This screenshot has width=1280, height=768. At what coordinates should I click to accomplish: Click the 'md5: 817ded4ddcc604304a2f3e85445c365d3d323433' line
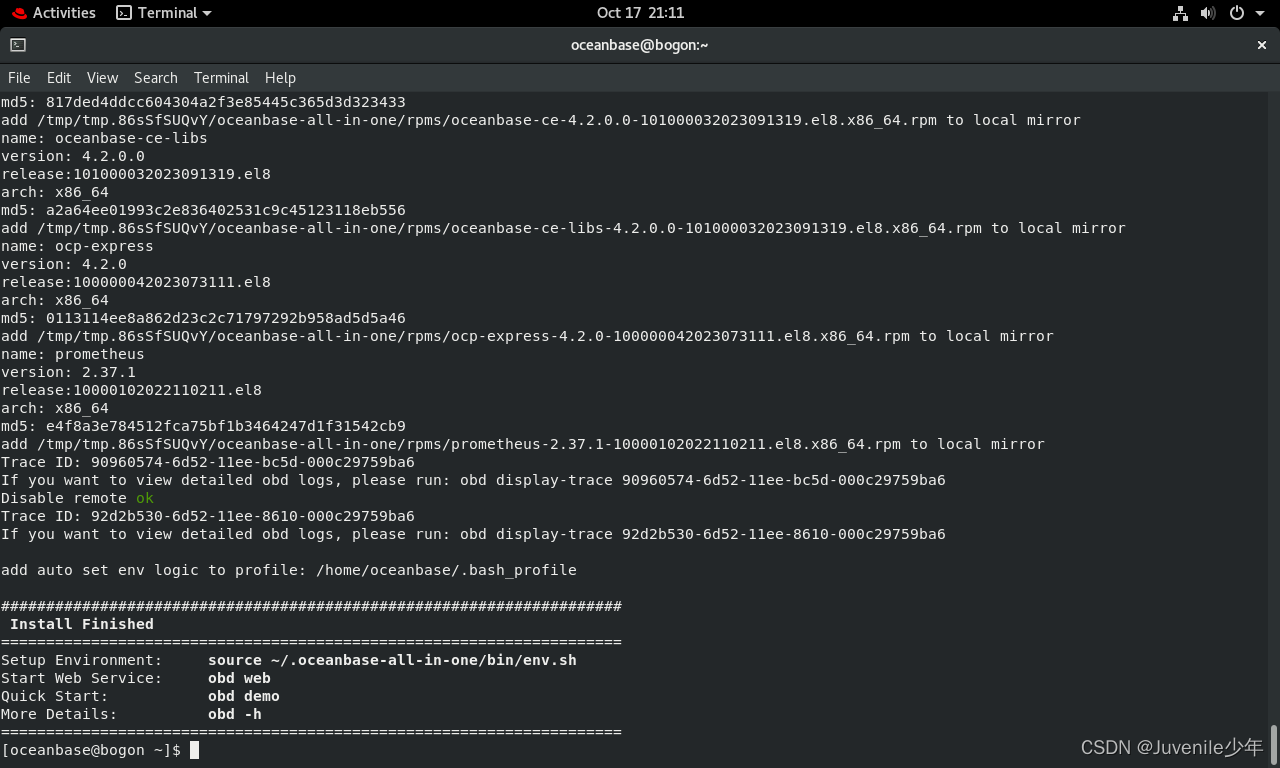coord(203,102)
